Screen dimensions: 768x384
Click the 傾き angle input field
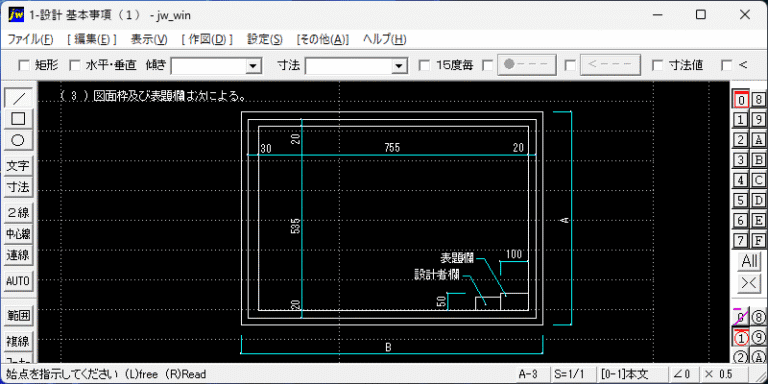(x=209, y=65)
